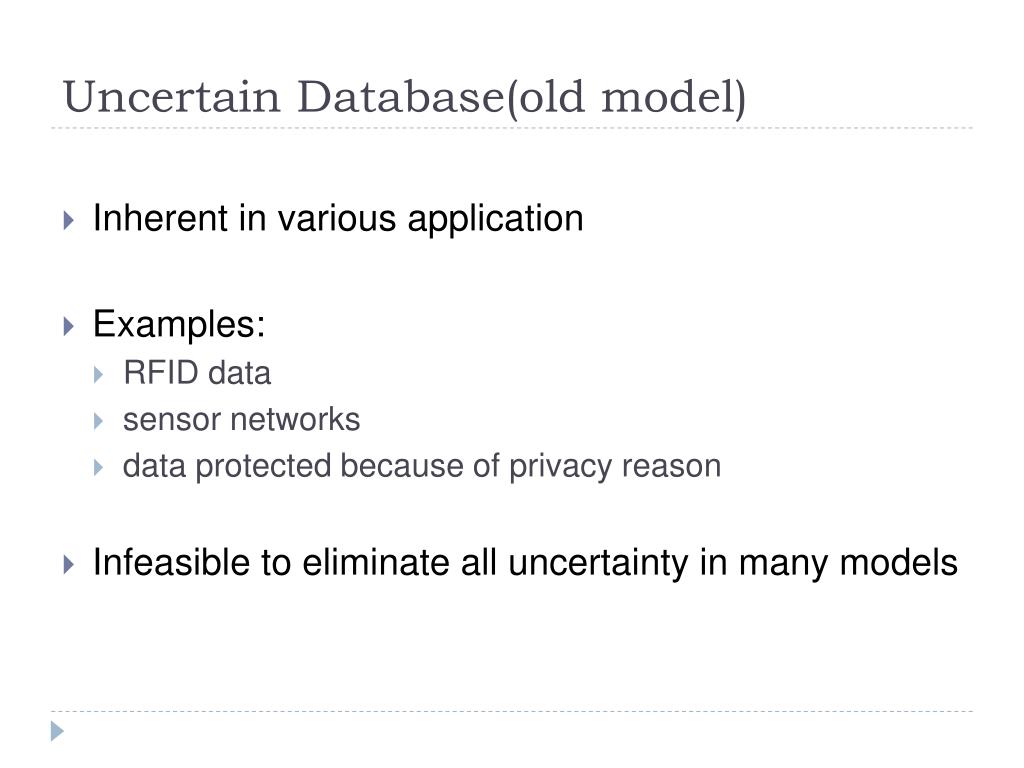This screenshot has width=1024, height=768.
Task: Click the 'Infeasible to eliminate all uncertainty' line
Action: click(x=525, y=564)
